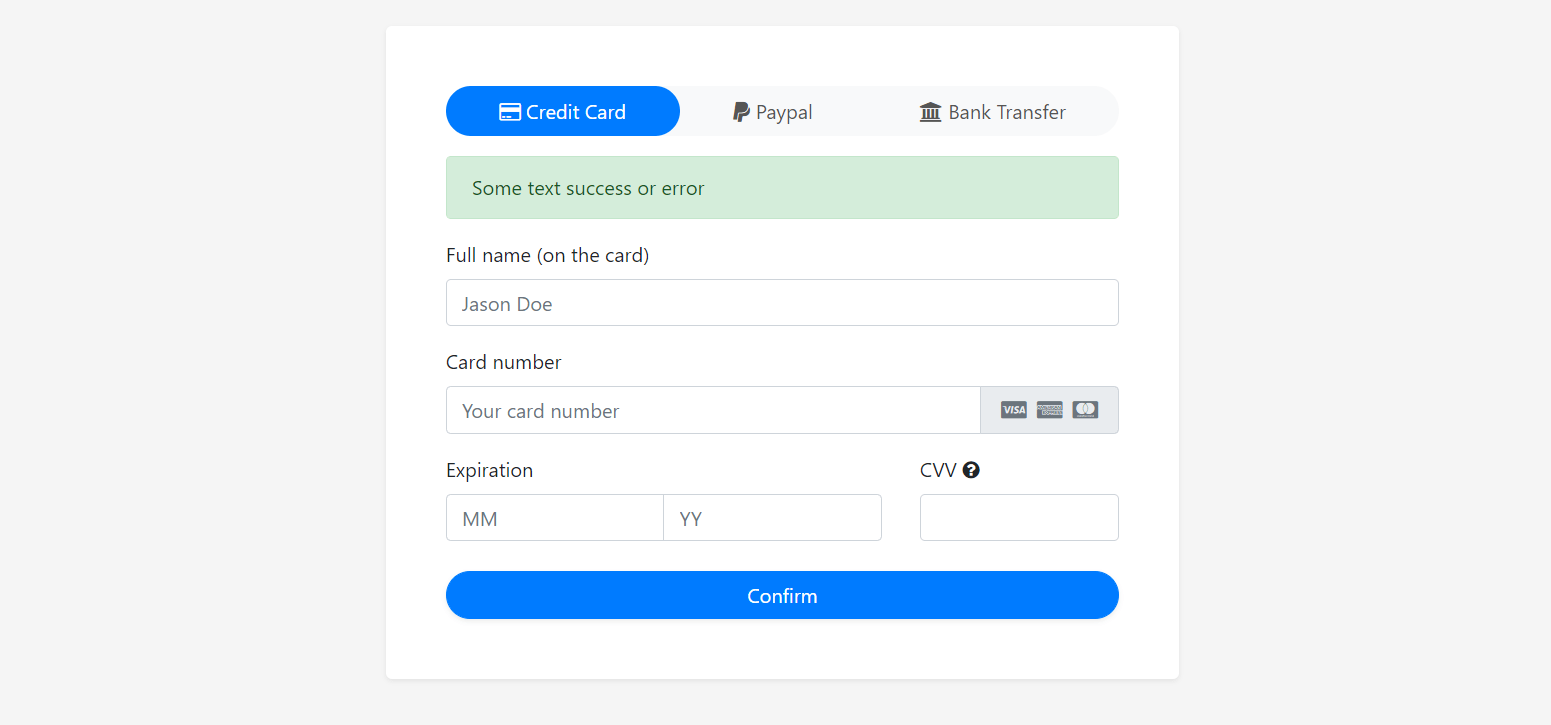Switch to the Paypal payment tab
Image resolution: width=1551 pixels, height=725 pixels.
click(x=772, y=111)
